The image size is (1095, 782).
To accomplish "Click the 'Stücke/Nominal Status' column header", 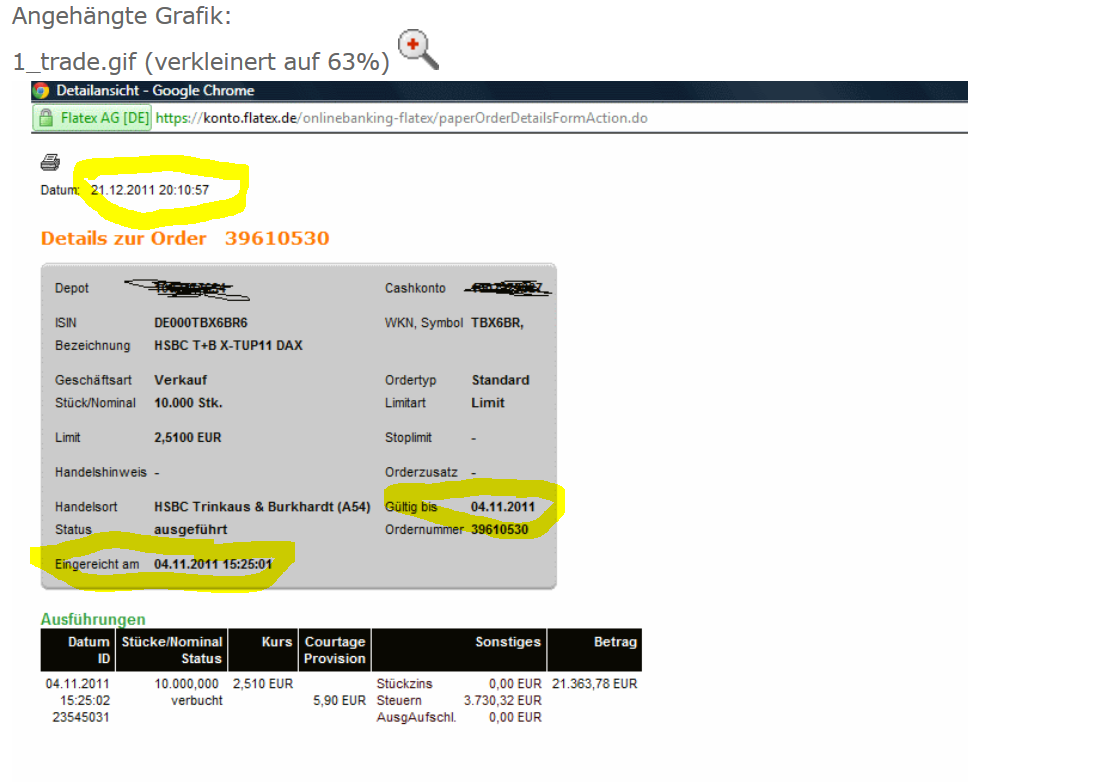I will pos(172,650).
